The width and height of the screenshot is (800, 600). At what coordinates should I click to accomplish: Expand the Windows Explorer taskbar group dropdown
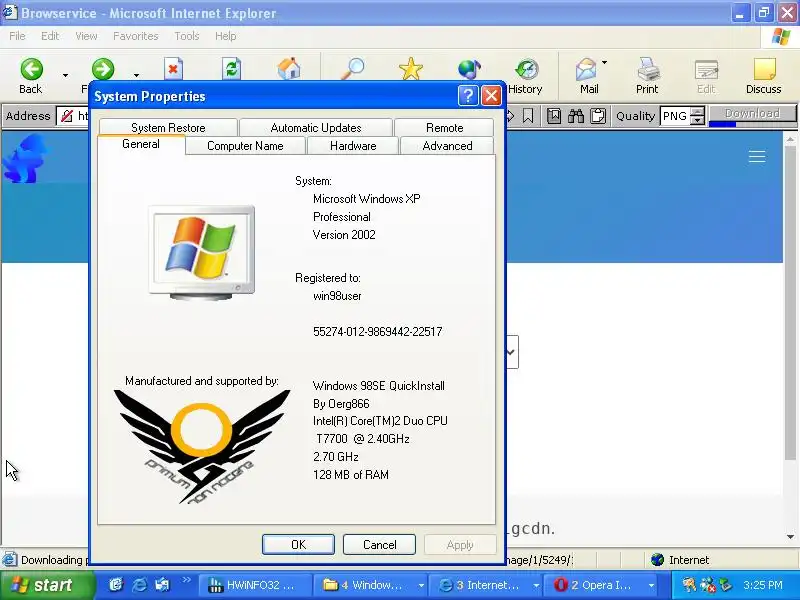pos(421,585)
